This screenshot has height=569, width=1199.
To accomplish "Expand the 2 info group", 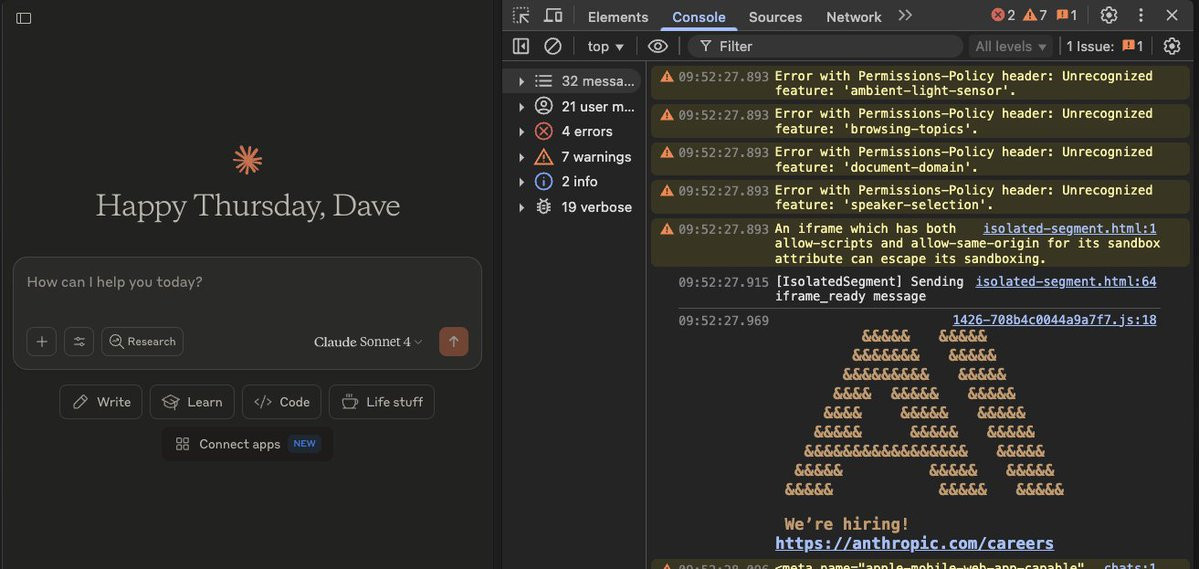I will [522, 182].
